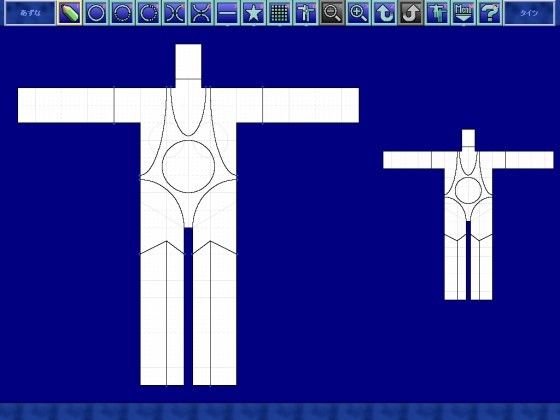Select the solid circle tool
The image size is (560, 420).
pyautogui.click(x=96, y=13)
